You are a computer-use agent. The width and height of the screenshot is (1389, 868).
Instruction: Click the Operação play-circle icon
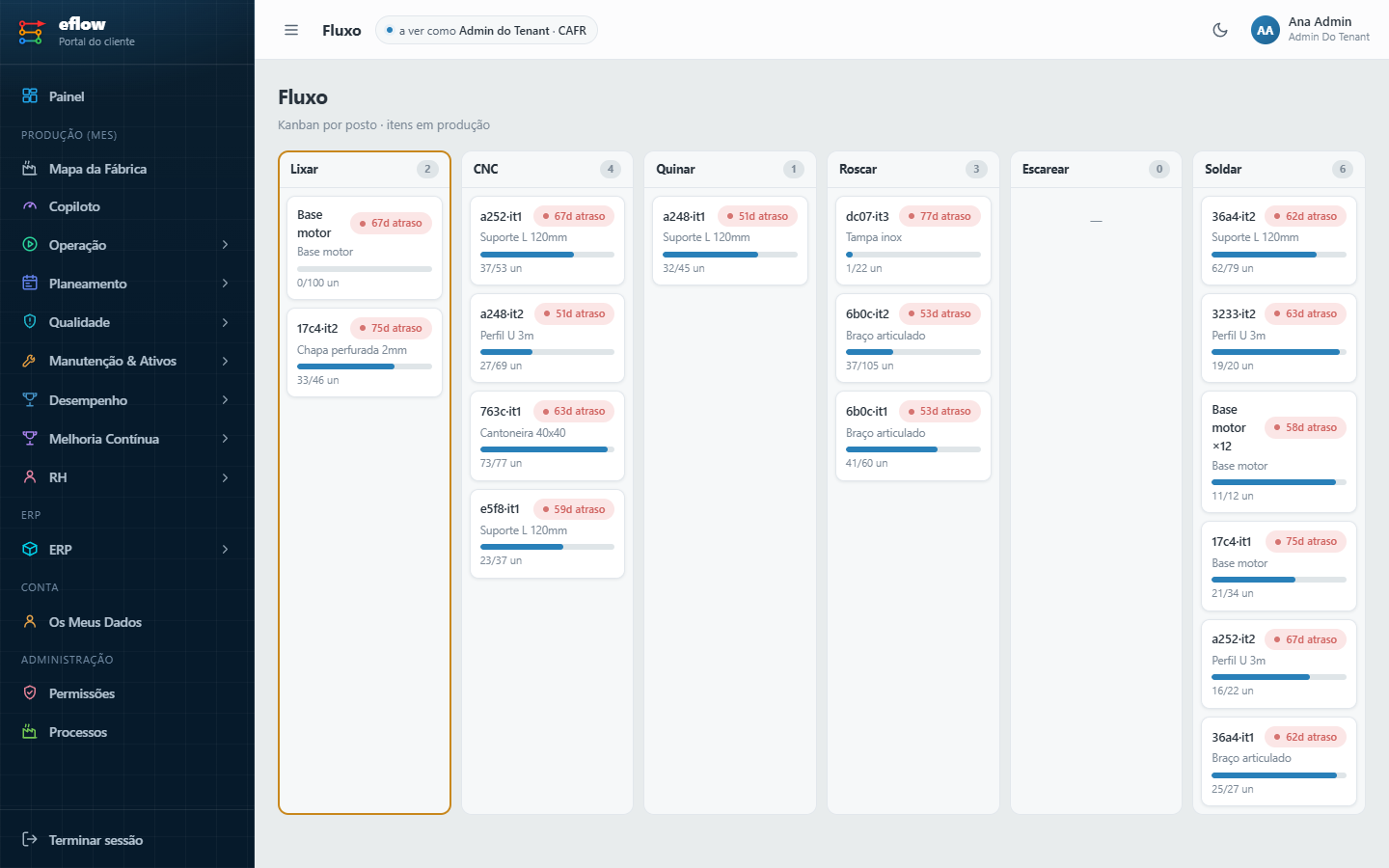(x=30, y=245)
